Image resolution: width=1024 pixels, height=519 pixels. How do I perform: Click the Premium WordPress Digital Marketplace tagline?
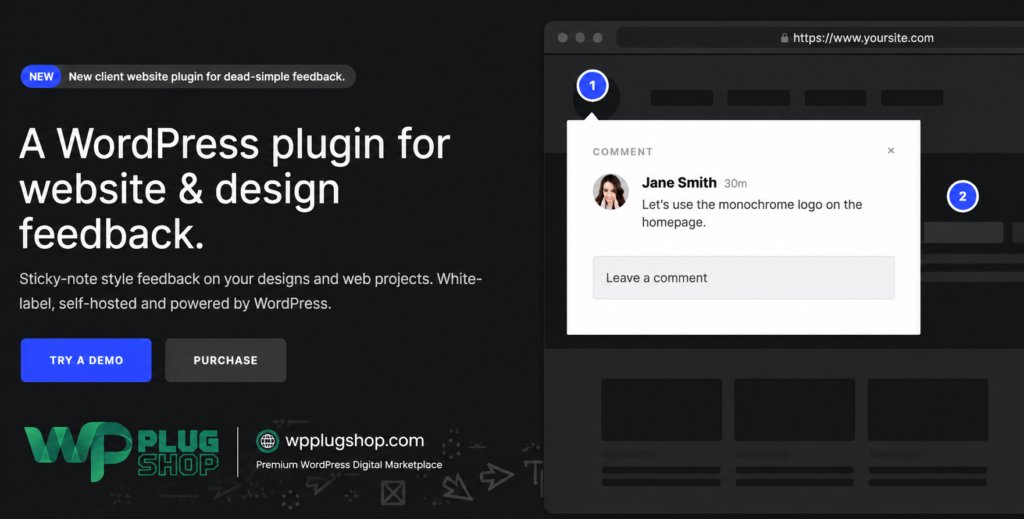[349, 465]
